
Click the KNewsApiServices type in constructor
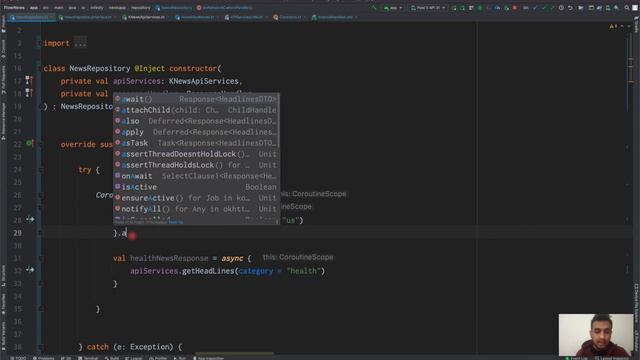(x=204, y=81)
